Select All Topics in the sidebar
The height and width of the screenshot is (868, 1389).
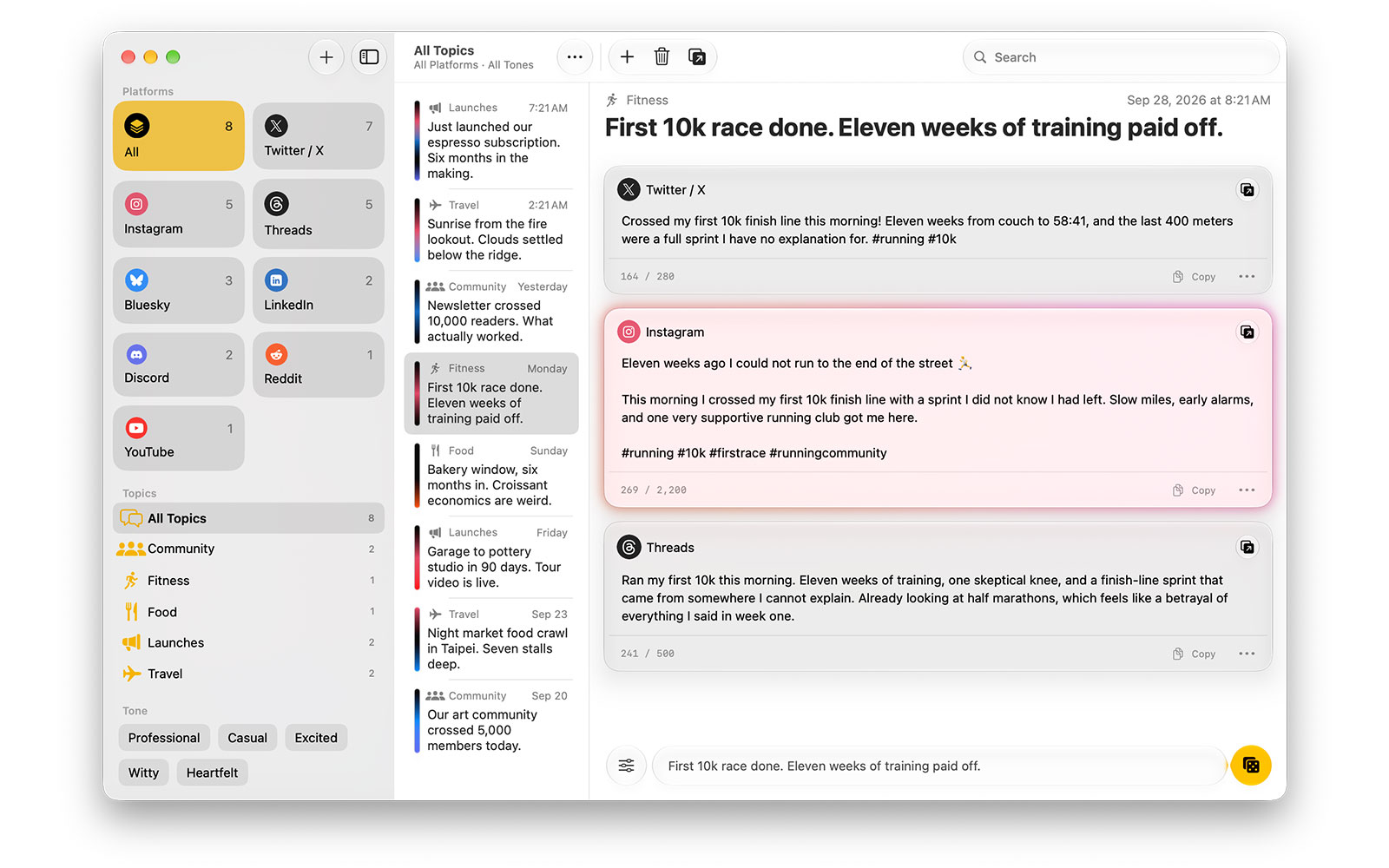pos(248,518)
